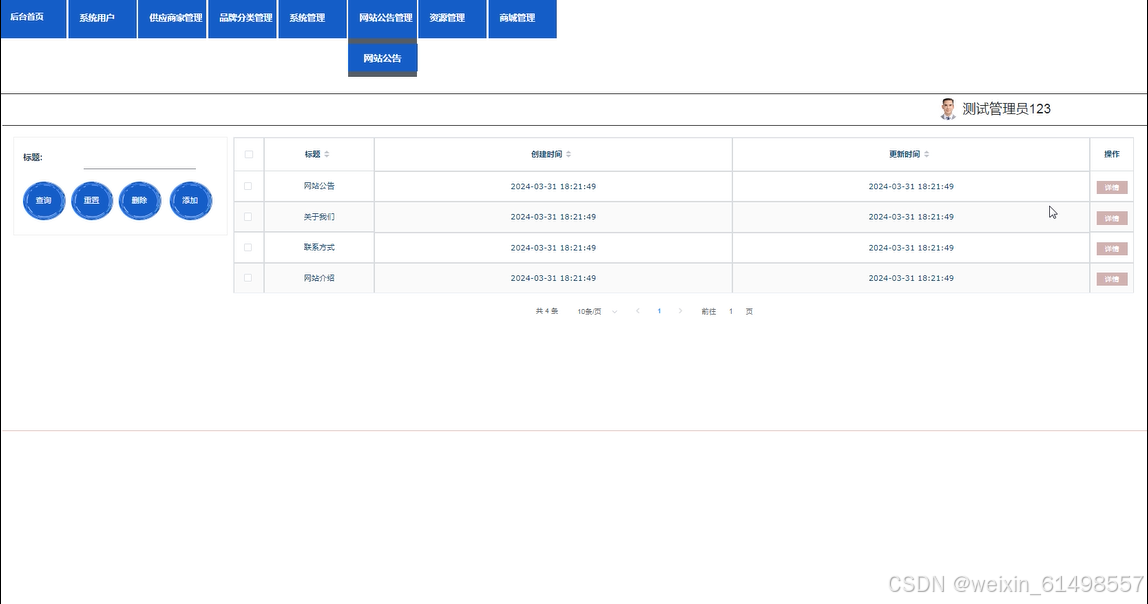
Task: Open the 系统用户 menu
Action: [x=102, y=18]
